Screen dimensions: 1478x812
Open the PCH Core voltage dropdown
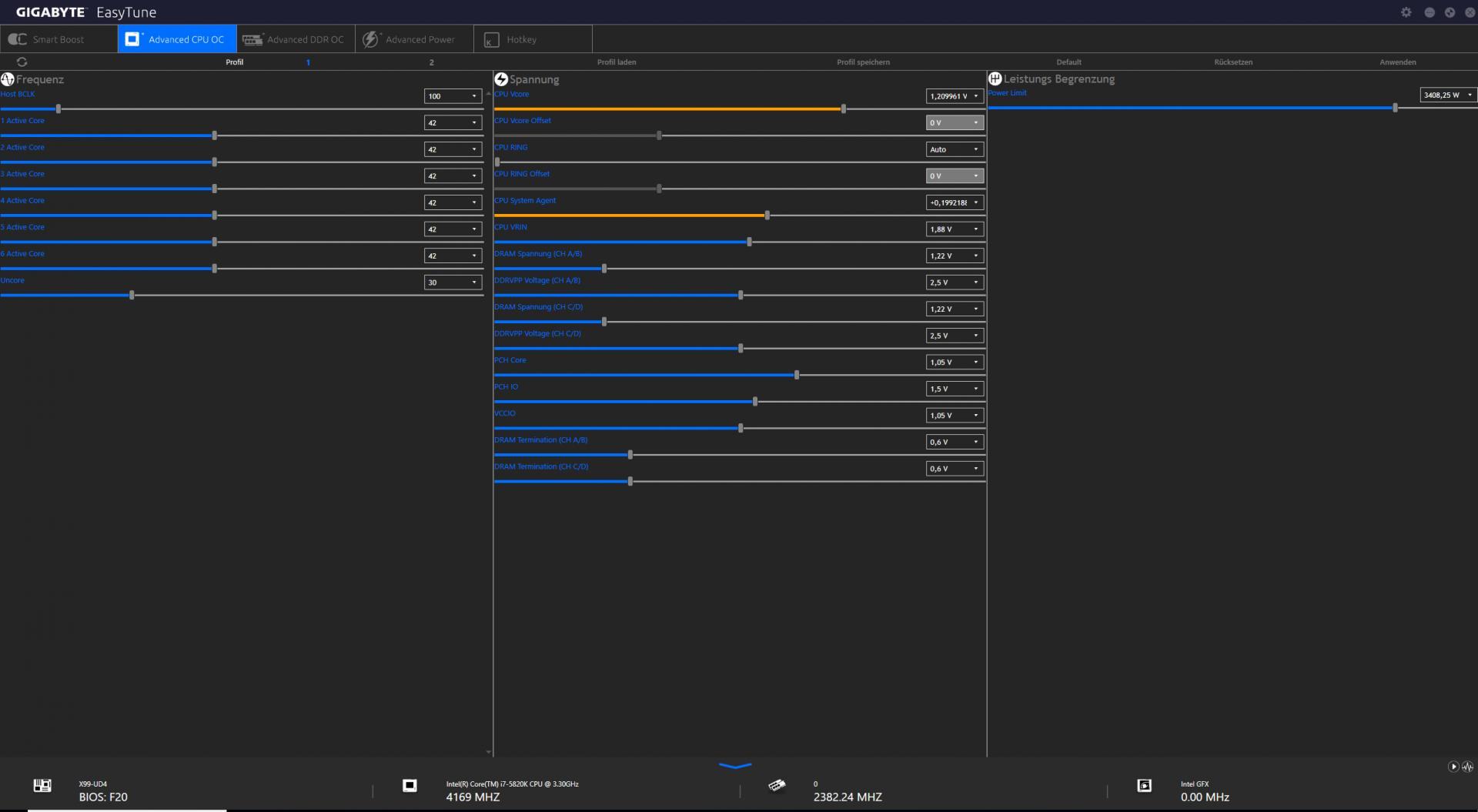(x=955, y=362)
